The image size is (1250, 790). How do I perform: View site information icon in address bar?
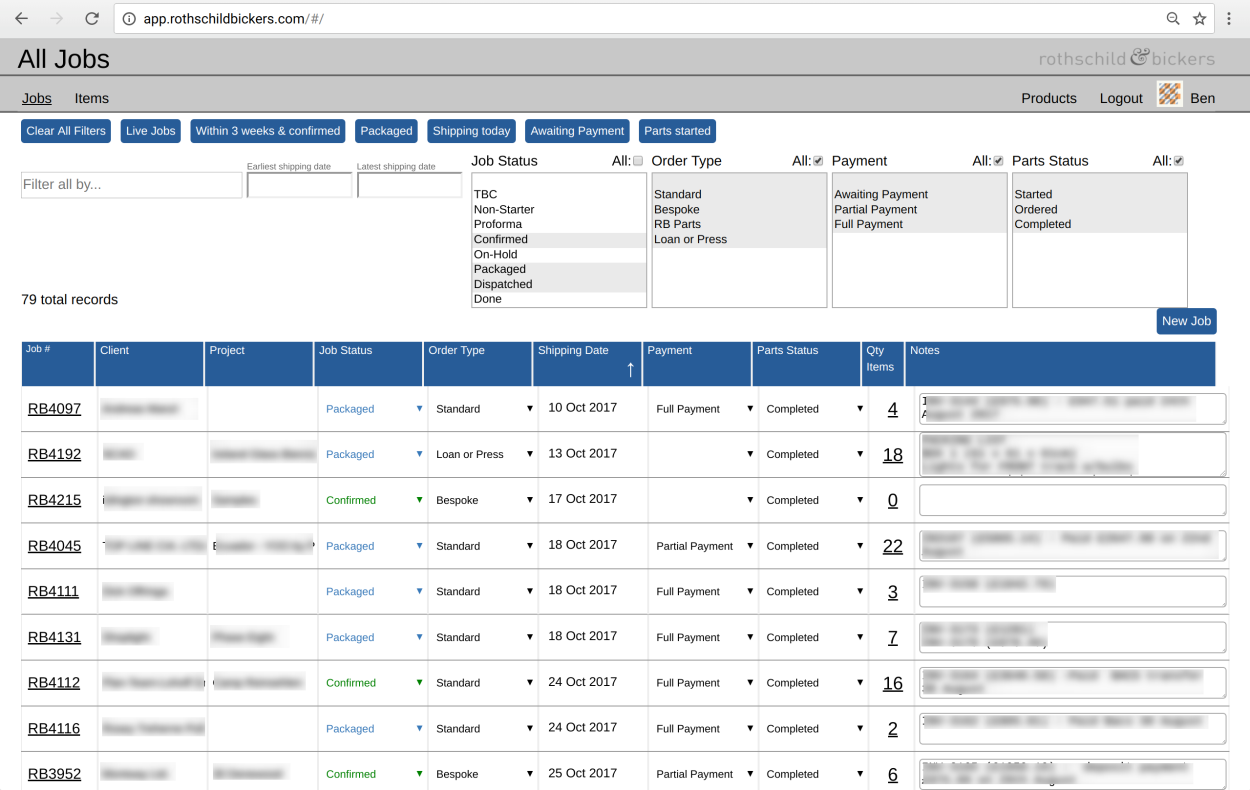129,19
